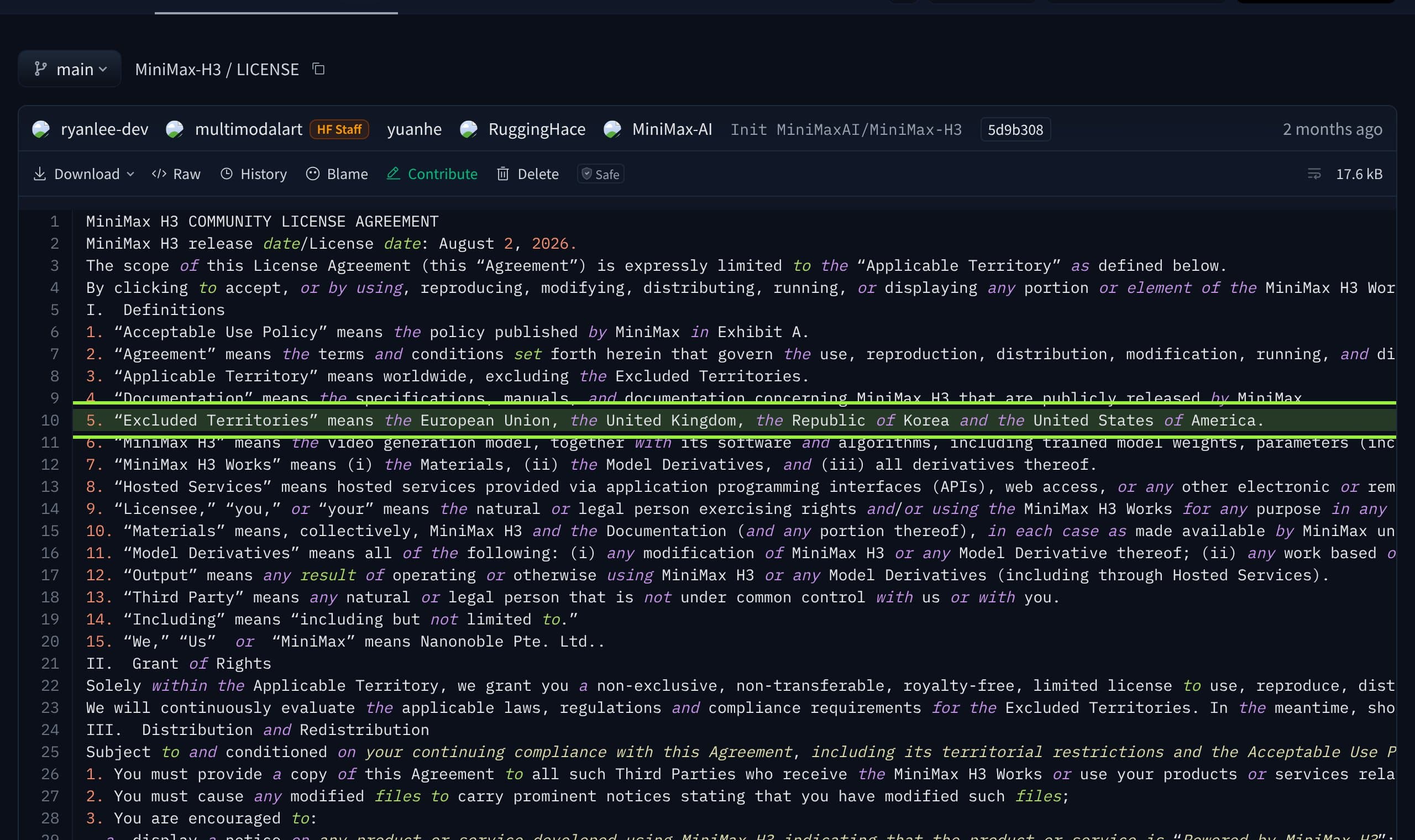Open the MiniMax-H3 repository breadcrumb
1415x840 pixels.
(178, 69)
